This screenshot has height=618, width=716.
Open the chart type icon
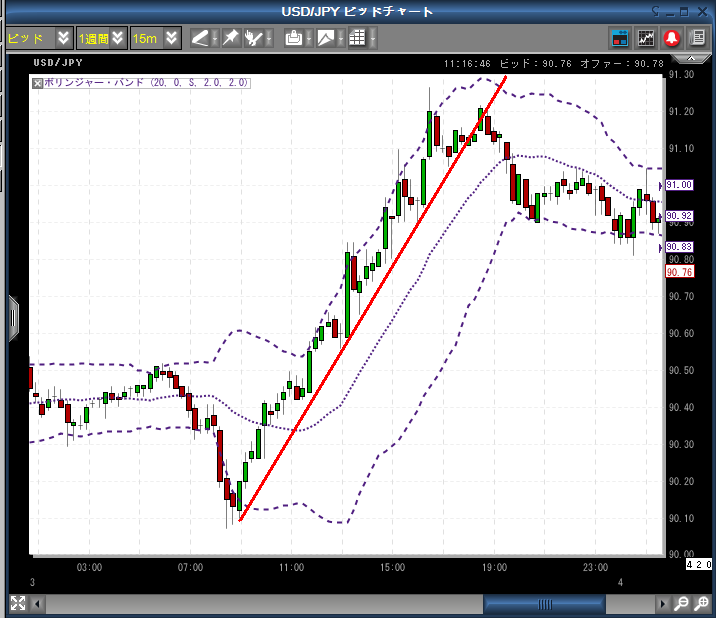pos(325,38)
